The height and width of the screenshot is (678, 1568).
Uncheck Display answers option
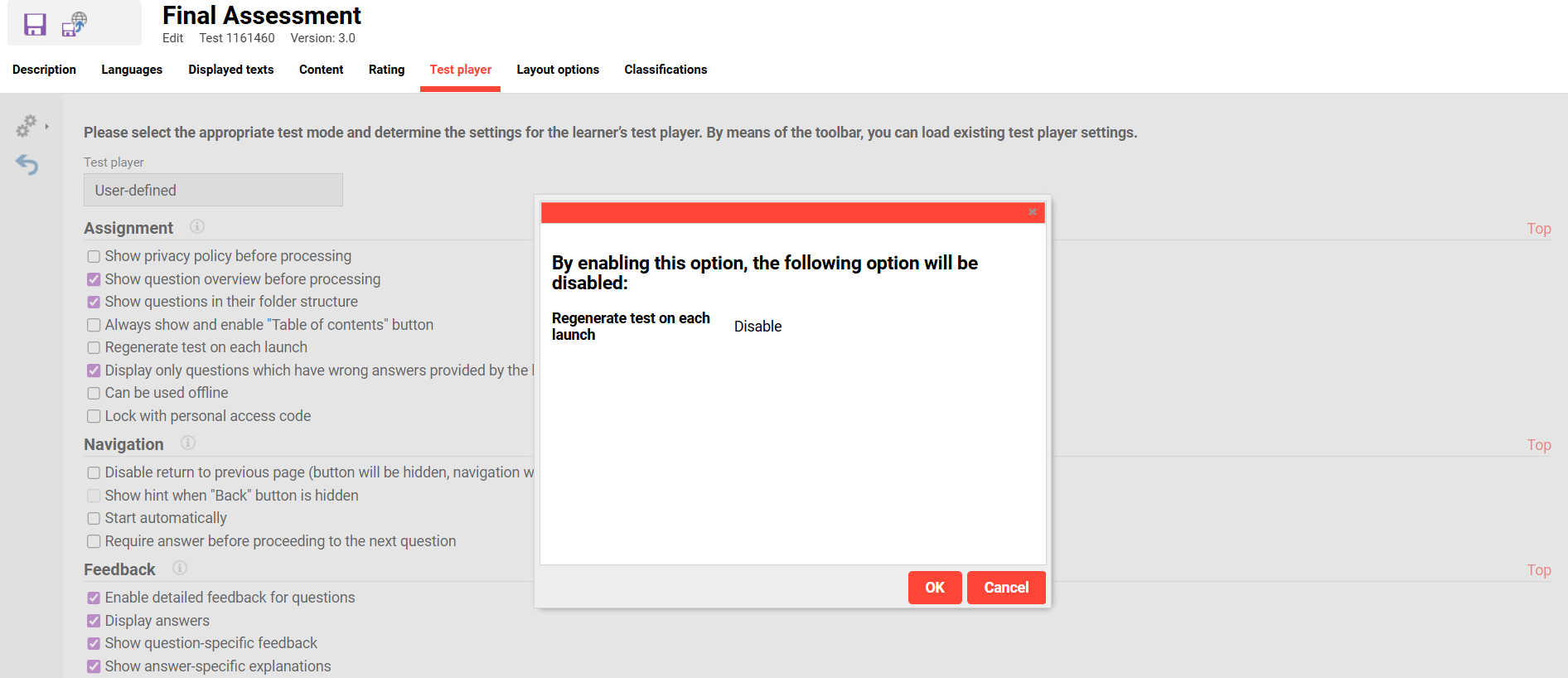coord(94,621)
